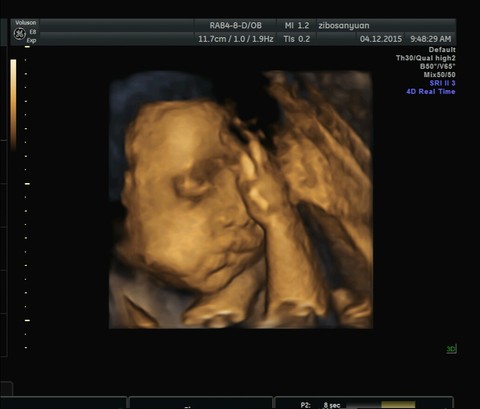480x409 pixels.
Task: Click the zibosanyuan institution name field
Action: 344,25
